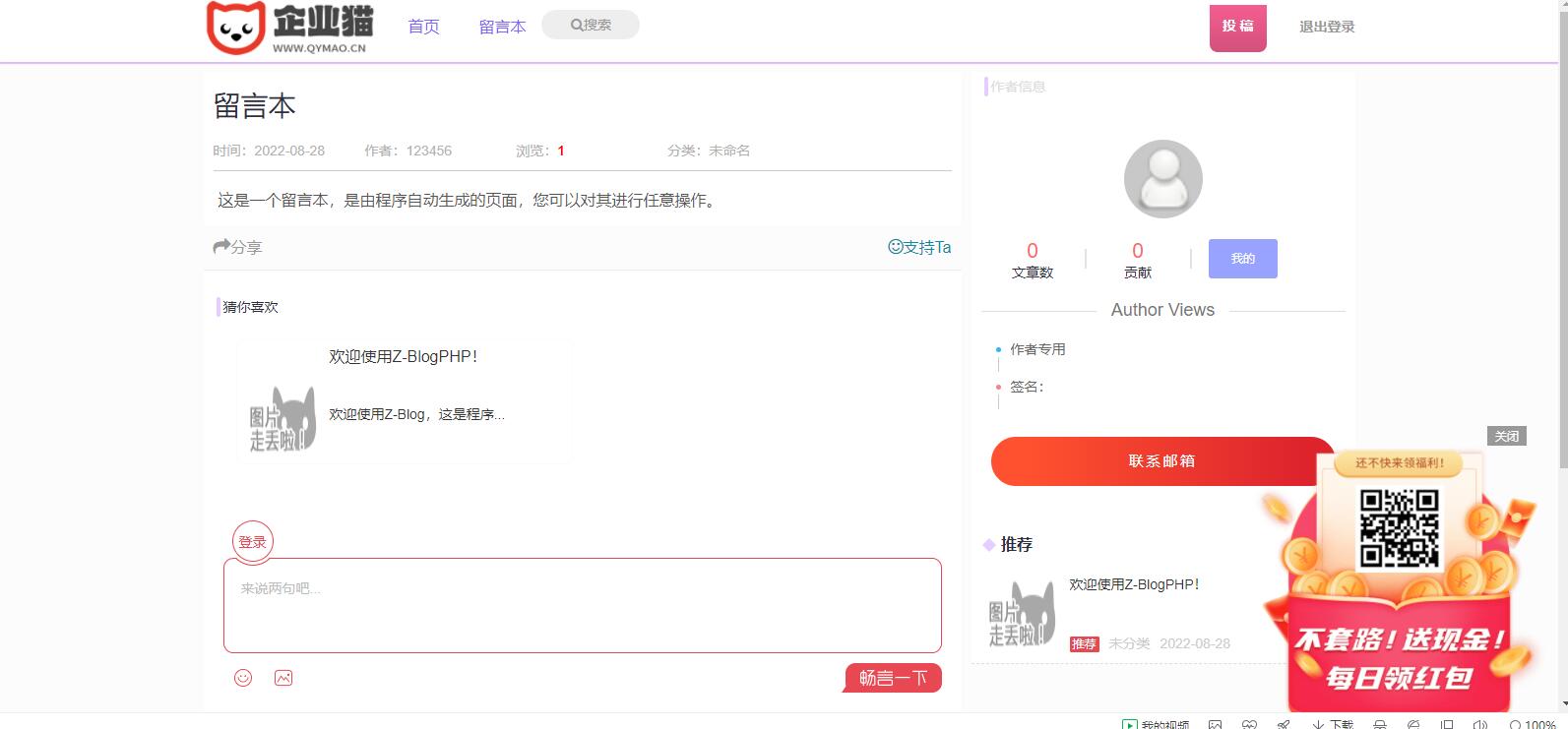Click the Author Views heading
The image size is (1568, 729).
pyautogui.click(x=1162, y=310)
